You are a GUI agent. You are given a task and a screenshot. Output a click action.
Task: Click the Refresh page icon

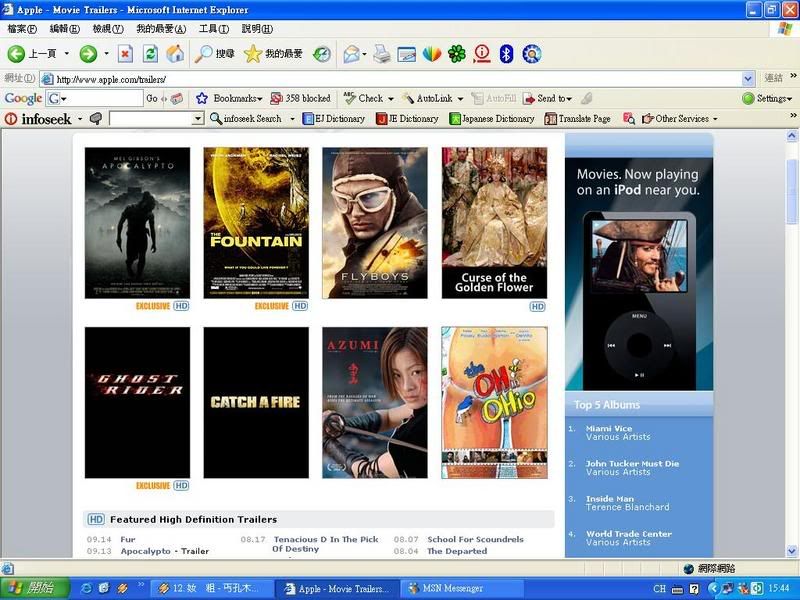pos(150,54)
